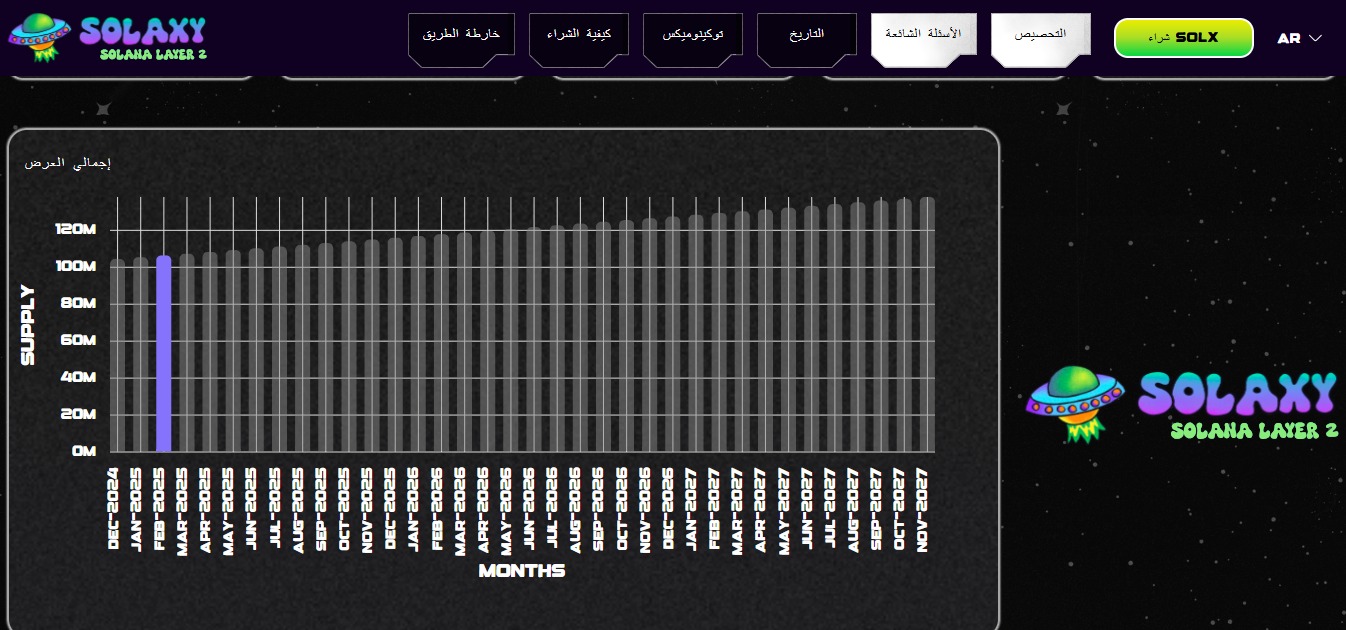
Task: Select the JAN-2025 supply bar
Action: (x=140, y=355)
